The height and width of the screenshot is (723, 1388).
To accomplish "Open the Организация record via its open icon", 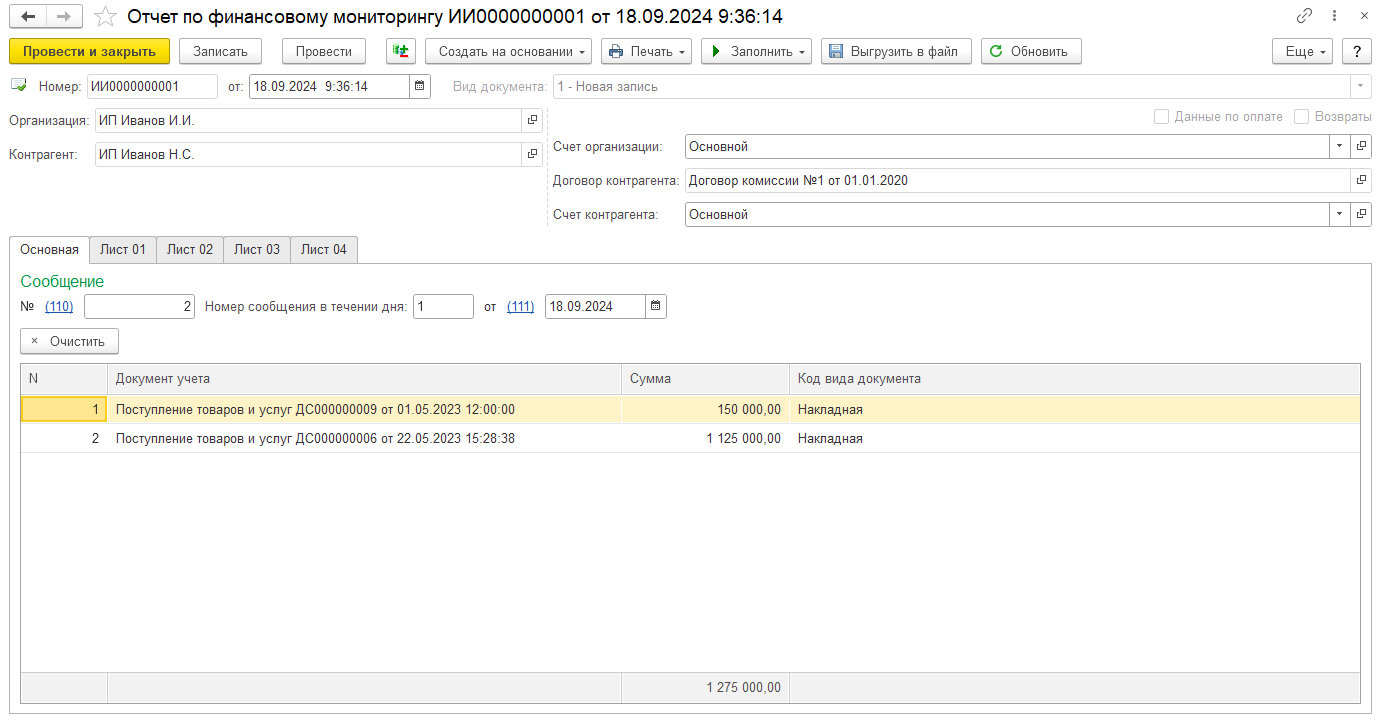I will 532,121.
